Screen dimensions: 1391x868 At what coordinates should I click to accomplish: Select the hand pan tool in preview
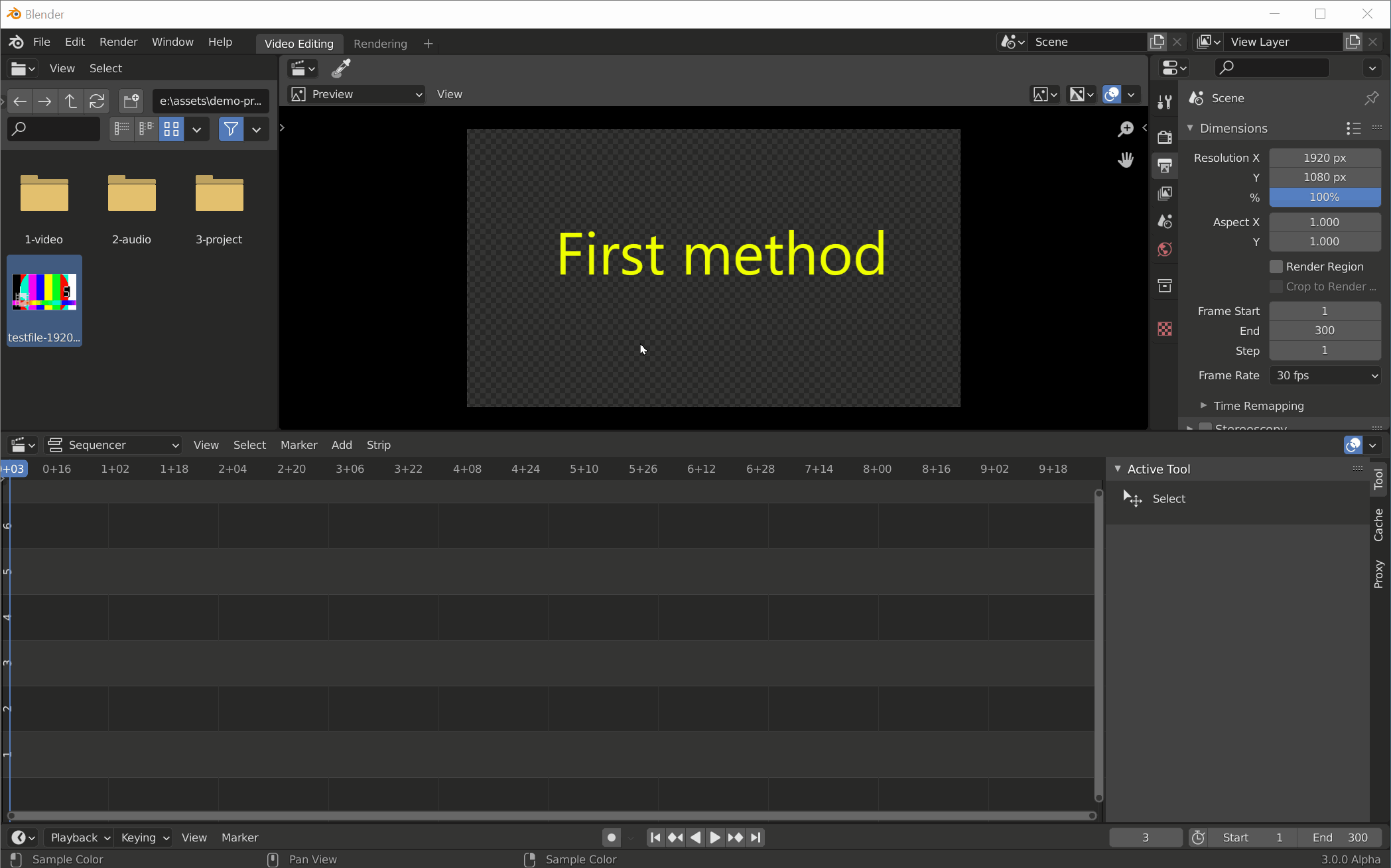click(1126, 160)
